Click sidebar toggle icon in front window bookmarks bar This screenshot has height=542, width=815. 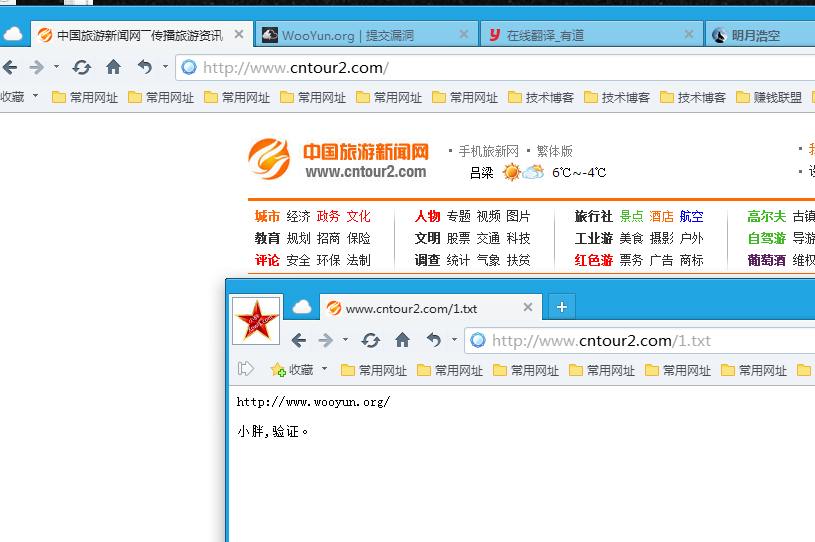pos(245,369)
